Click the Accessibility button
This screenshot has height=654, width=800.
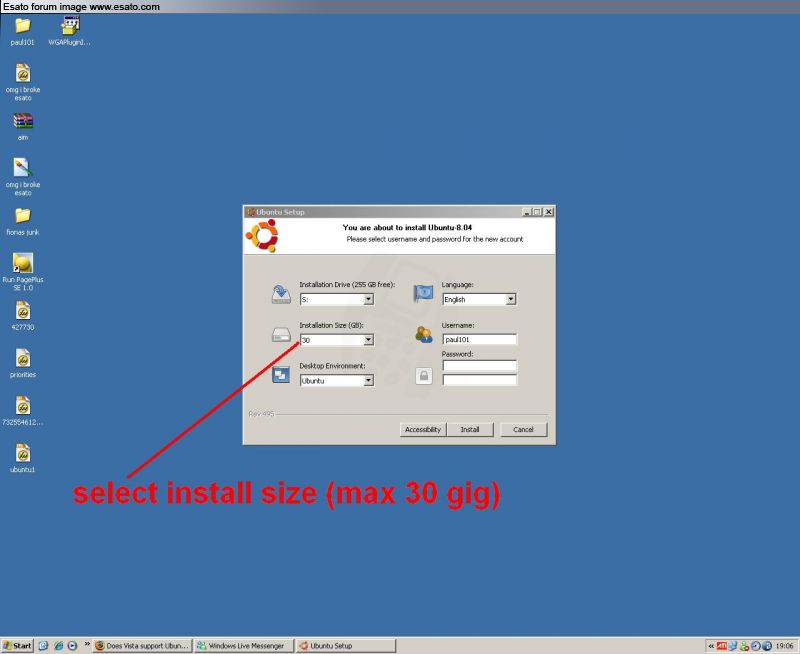[423, 430]
